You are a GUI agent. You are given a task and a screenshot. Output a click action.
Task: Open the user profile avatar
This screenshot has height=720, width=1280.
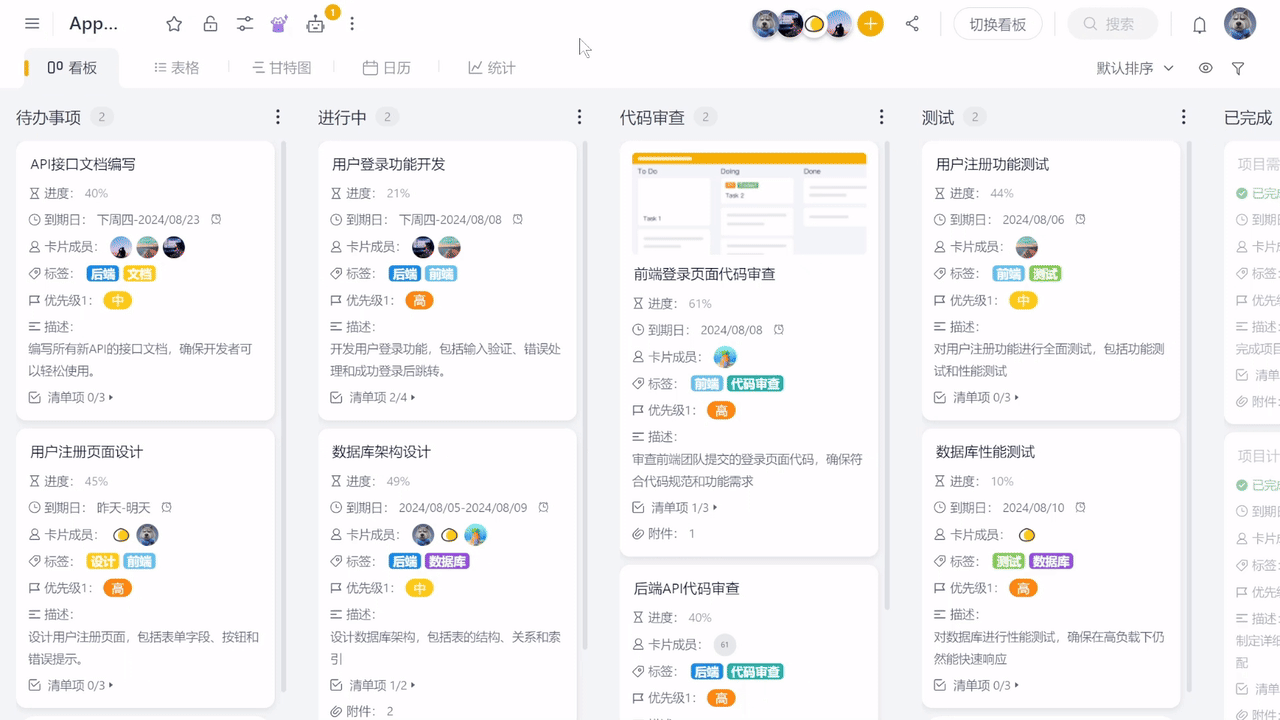pos(1240,24)
